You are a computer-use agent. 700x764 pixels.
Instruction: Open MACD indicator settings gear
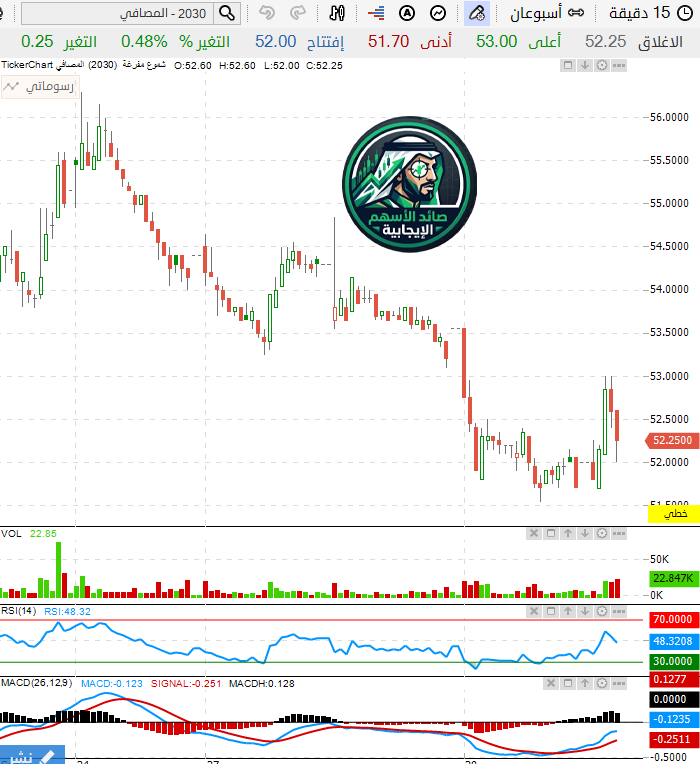[602, 684]
